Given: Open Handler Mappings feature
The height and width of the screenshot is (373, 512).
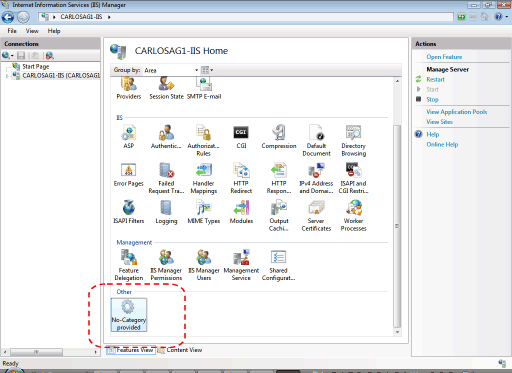Looking at the screenshot, I should click(x=203, y=178).
